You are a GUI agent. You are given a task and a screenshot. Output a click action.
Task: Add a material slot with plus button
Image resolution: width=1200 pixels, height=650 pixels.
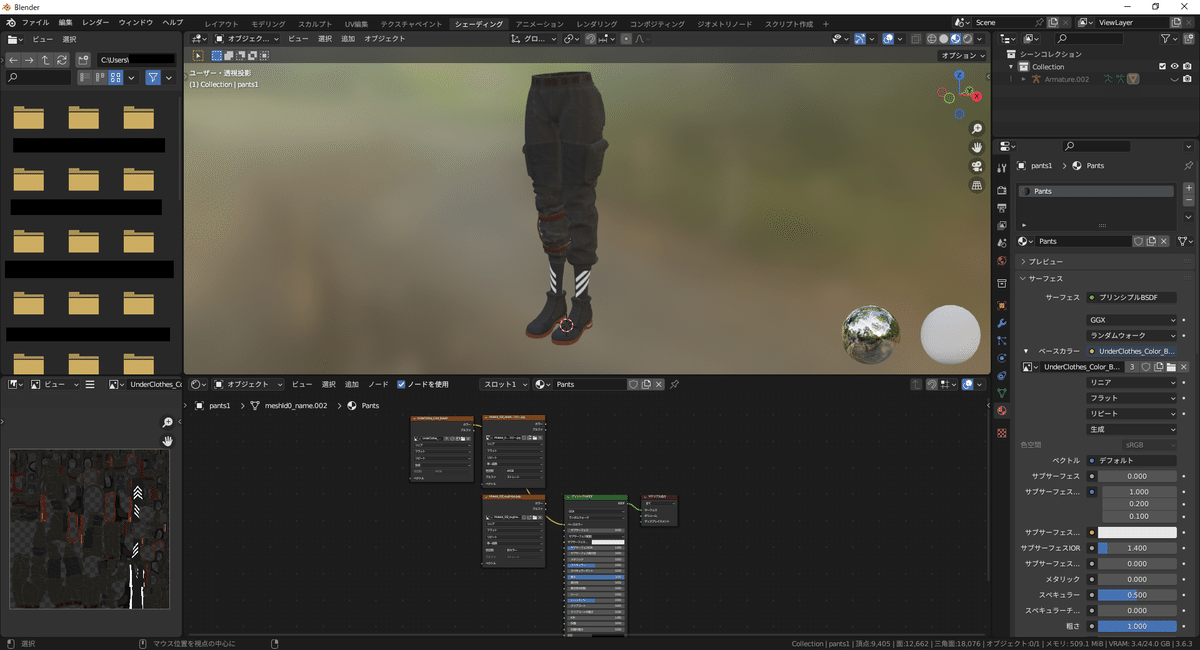tap(1188, 188)
